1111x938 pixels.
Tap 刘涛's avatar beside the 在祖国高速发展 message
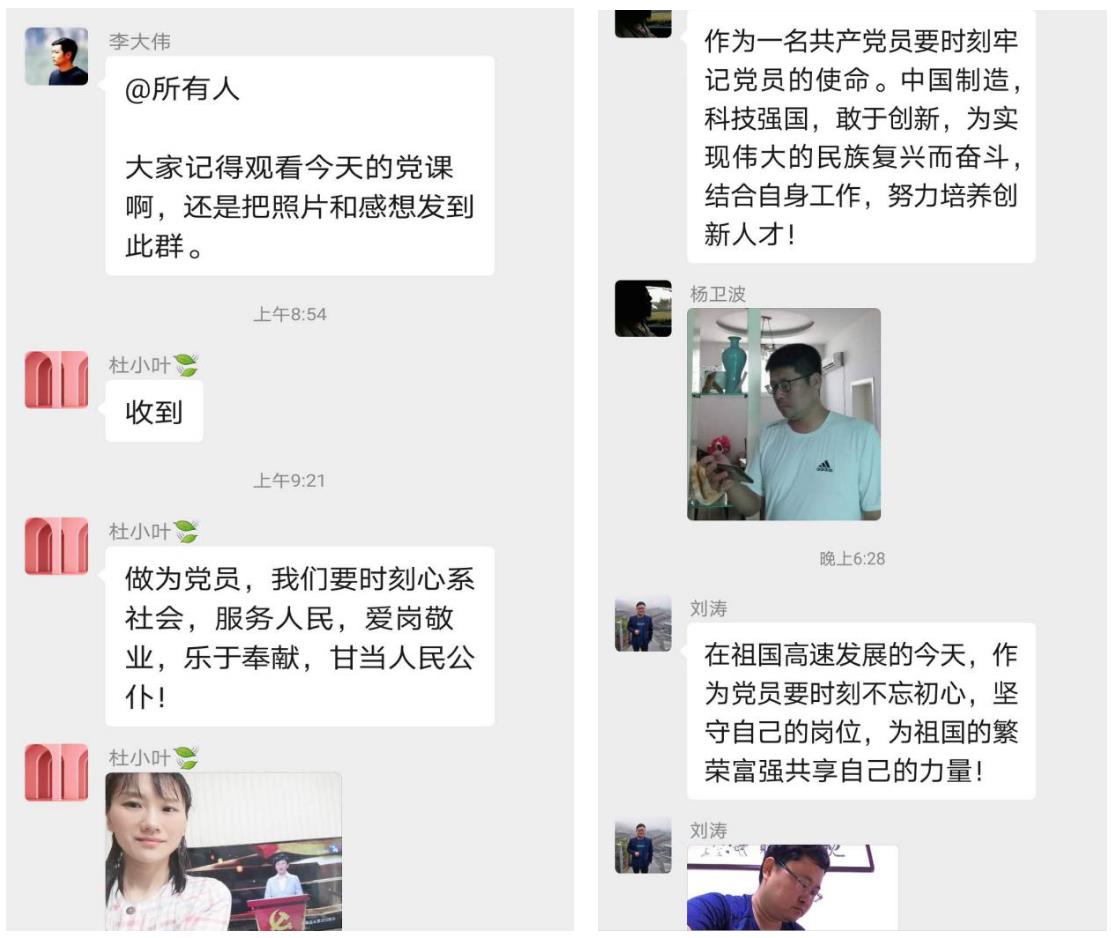pos(643,623)
